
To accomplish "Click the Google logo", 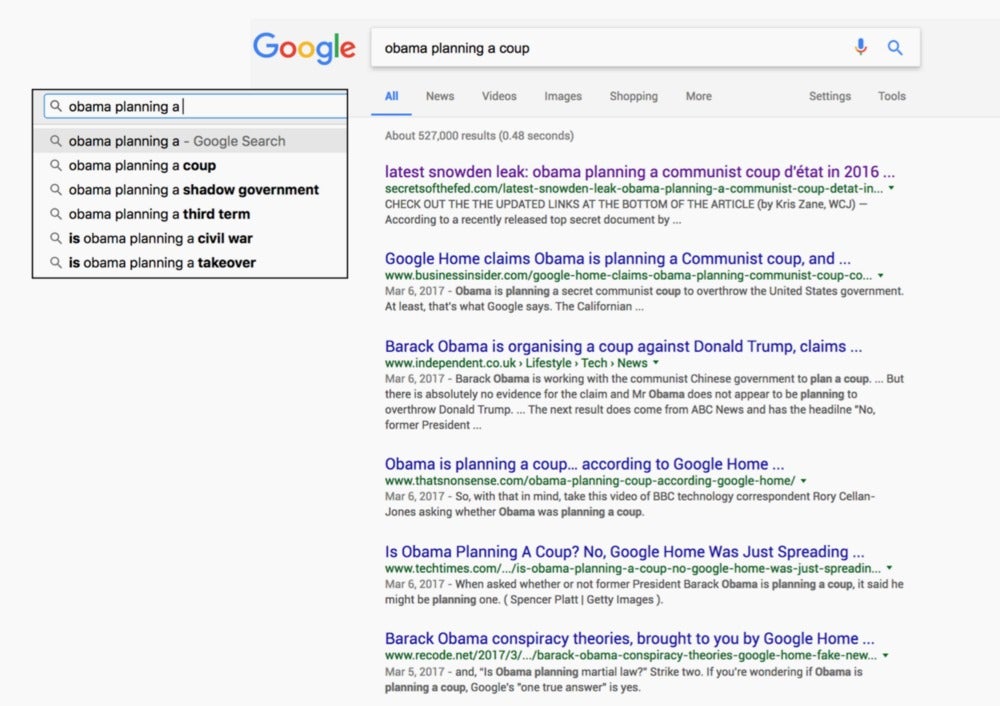I will click(x=304, y=48).
